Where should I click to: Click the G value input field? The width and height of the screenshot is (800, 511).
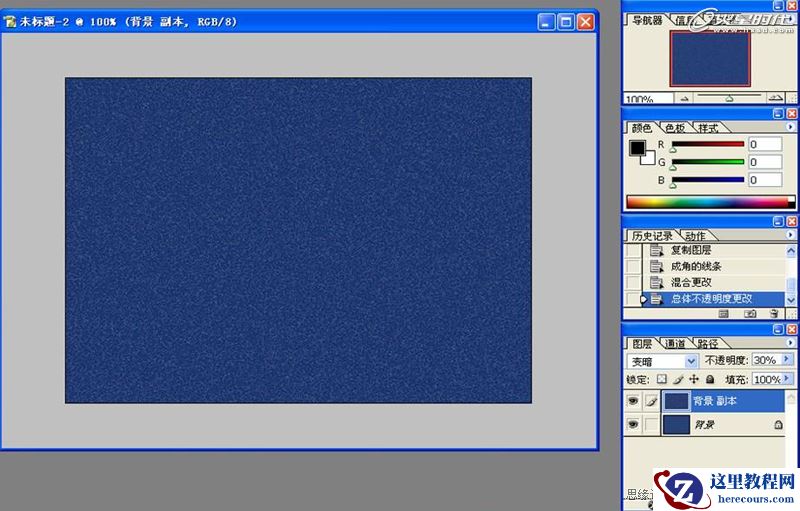[765, 162]
